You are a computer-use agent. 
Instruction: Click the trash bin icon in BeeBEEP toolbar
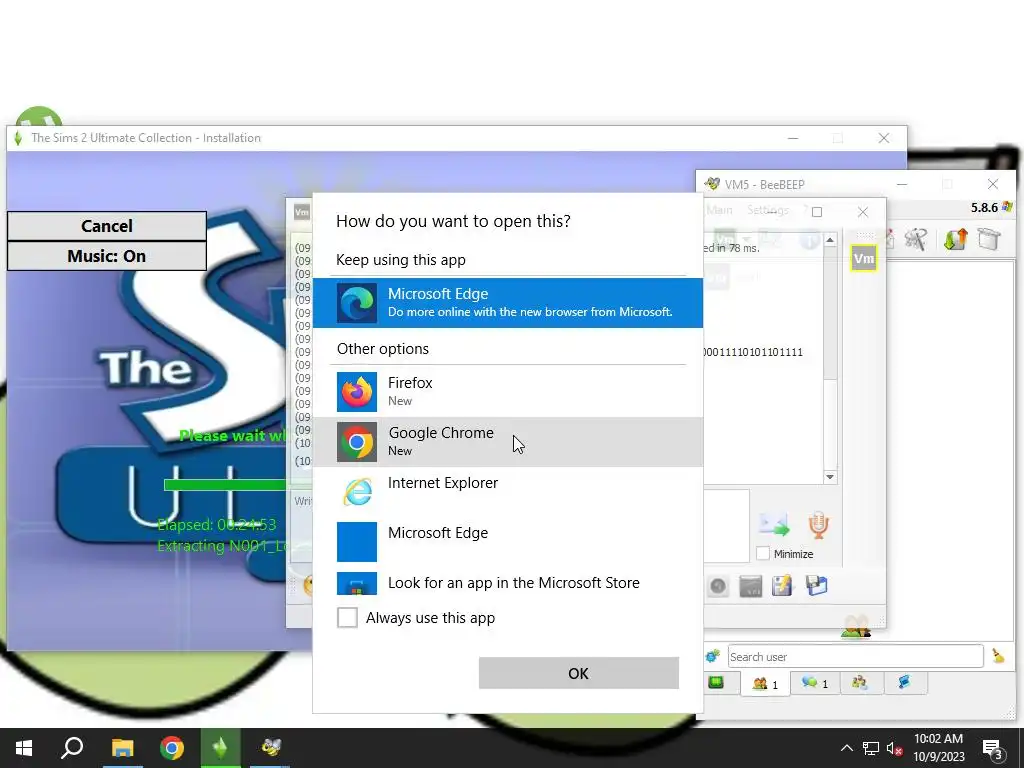[x=989, y=240]
